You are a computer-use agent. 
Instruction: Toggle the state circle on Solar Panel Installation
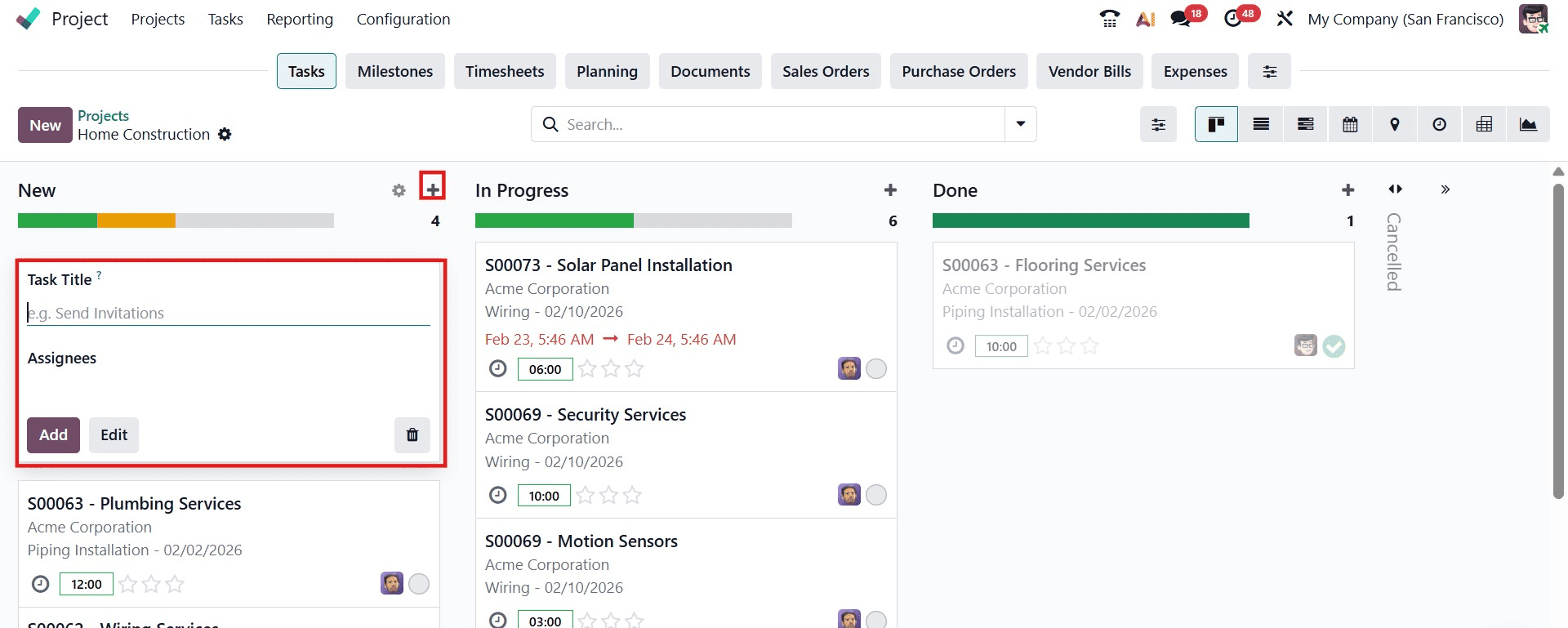tap(876, 369)
